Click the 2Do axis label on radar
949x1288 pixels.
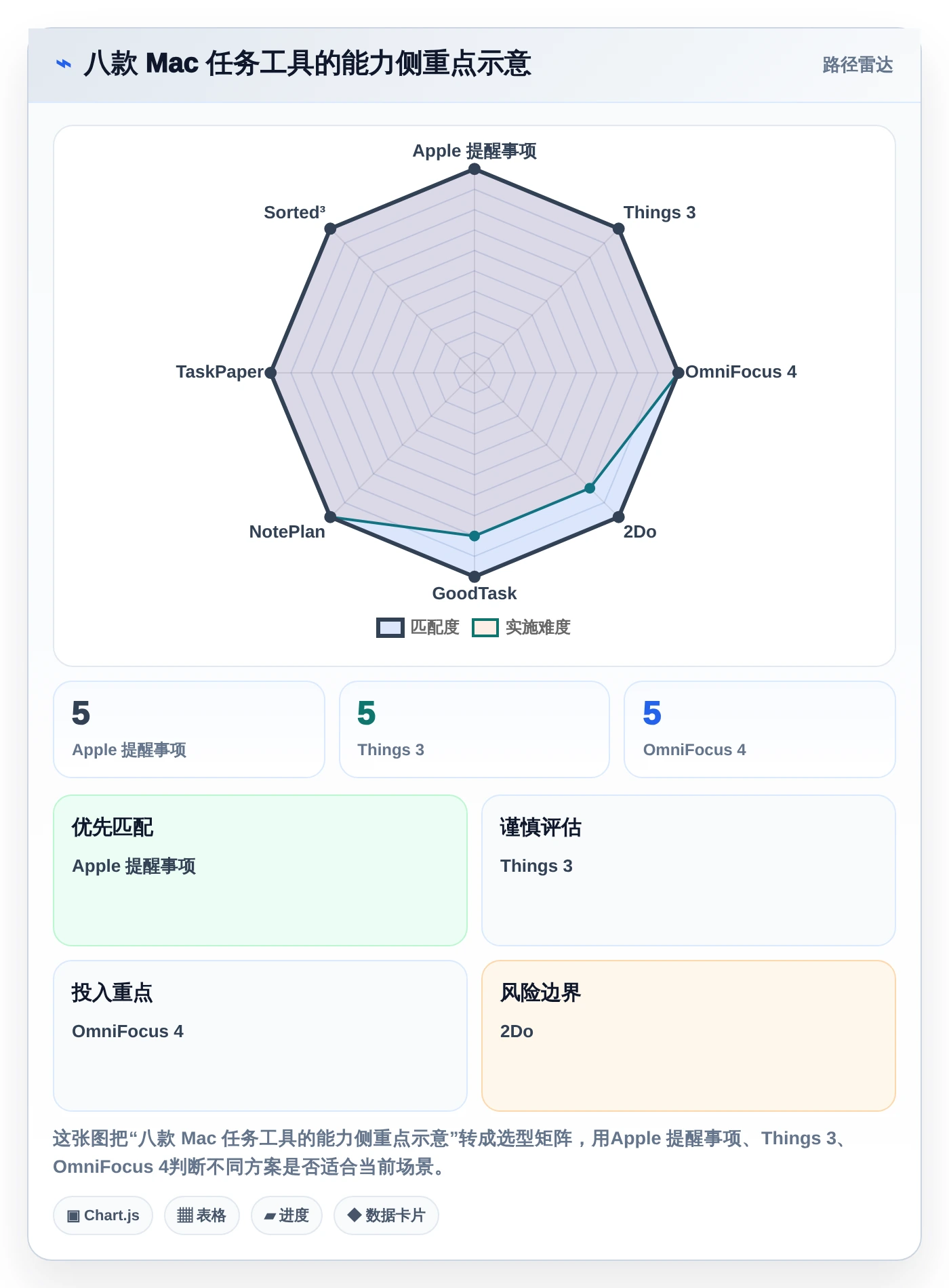click(640, 531)
